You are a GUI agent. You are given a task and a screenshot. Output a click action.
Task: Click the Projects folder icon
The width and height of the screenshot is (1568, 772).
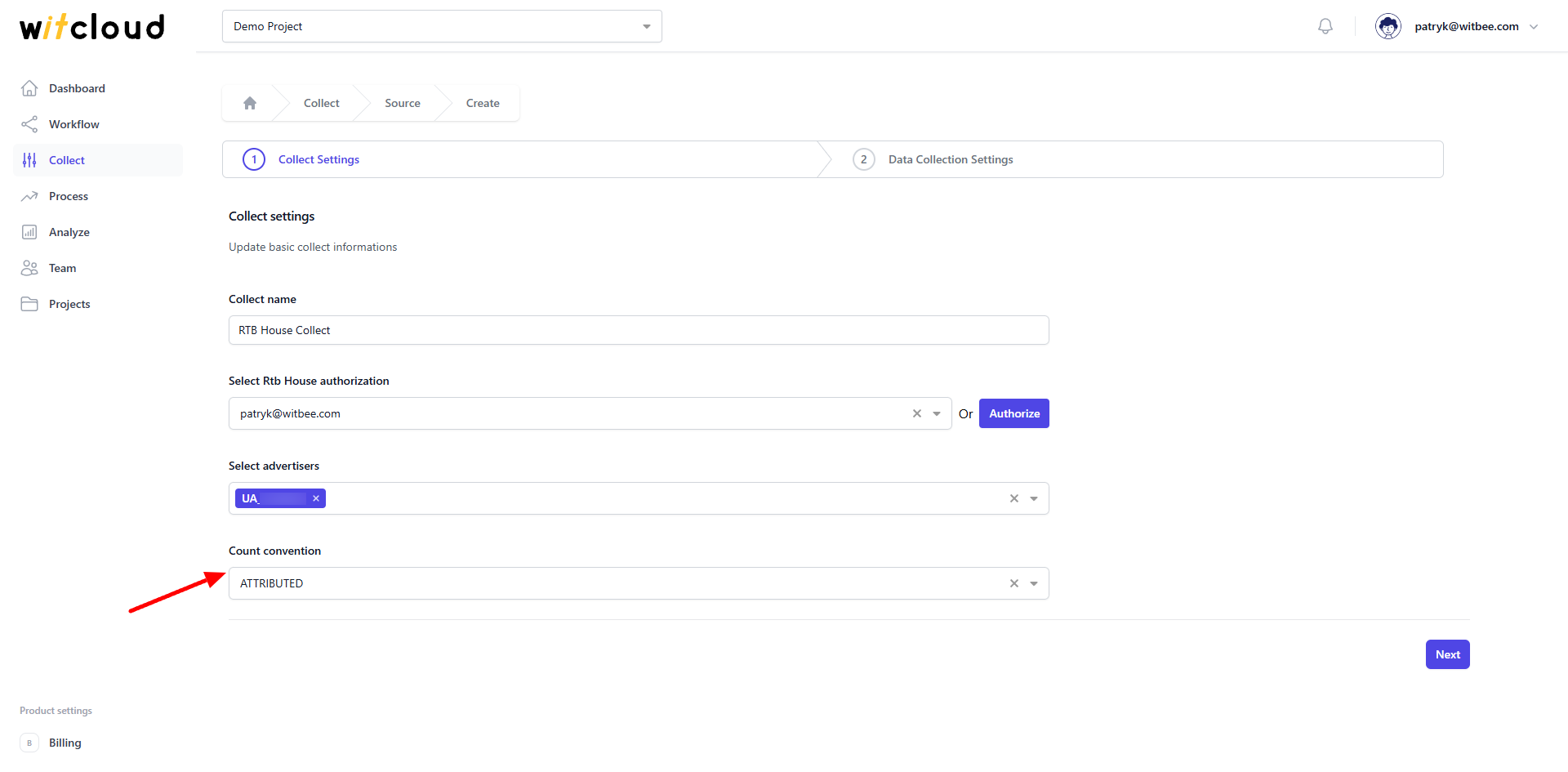click(x=29, y=304)
